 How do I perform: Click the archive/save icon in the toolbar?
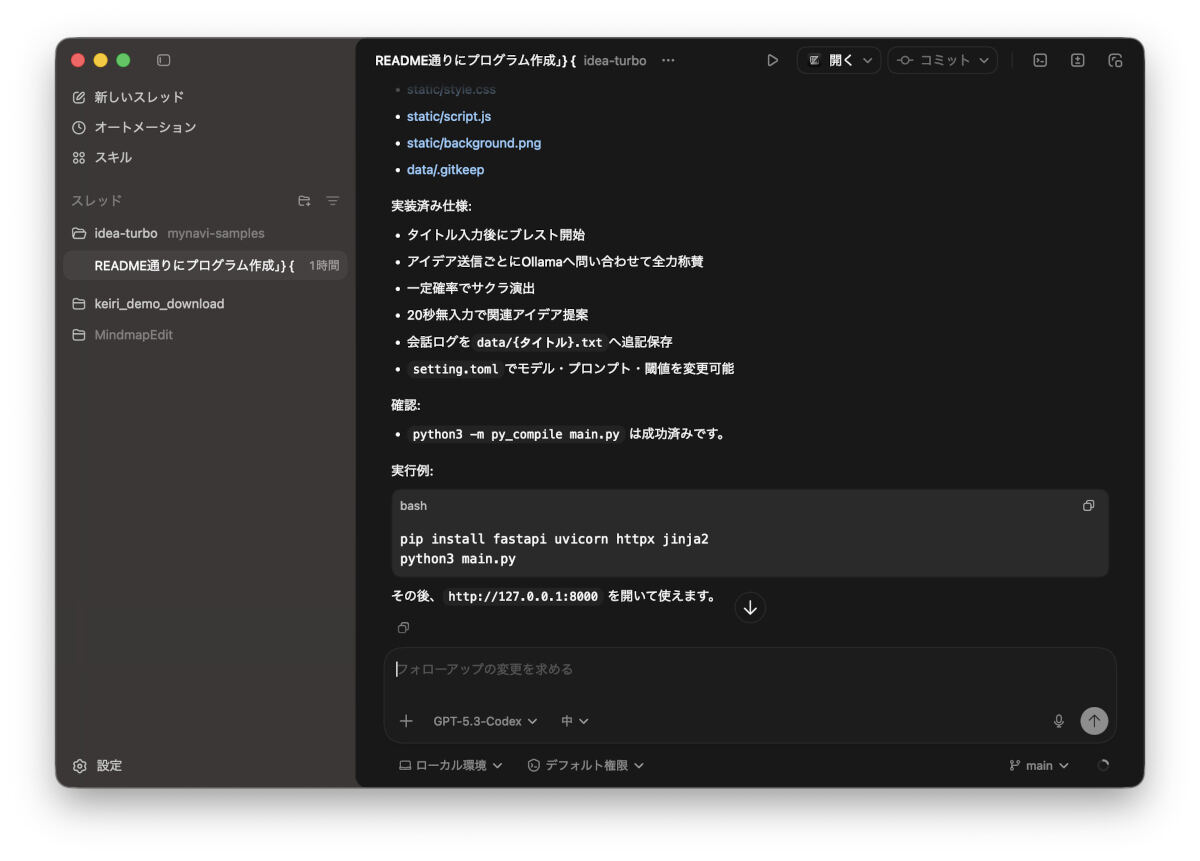pos(1077,60)
